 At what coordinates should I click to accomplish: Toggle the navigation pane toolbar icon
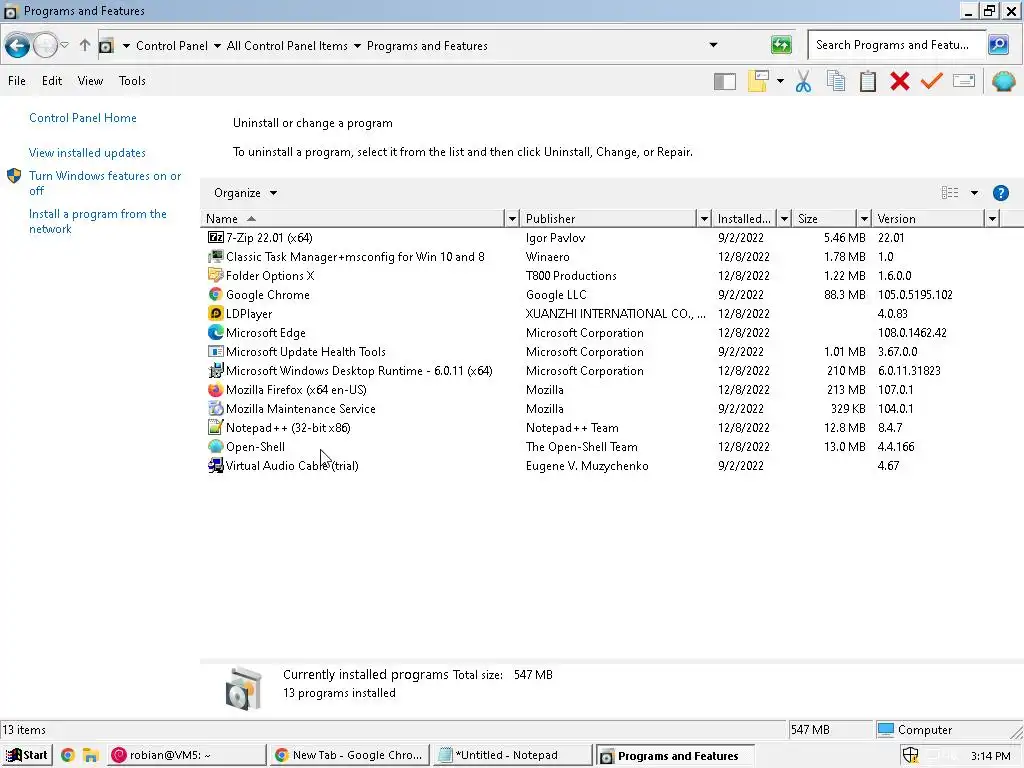[x=725, y=82]
